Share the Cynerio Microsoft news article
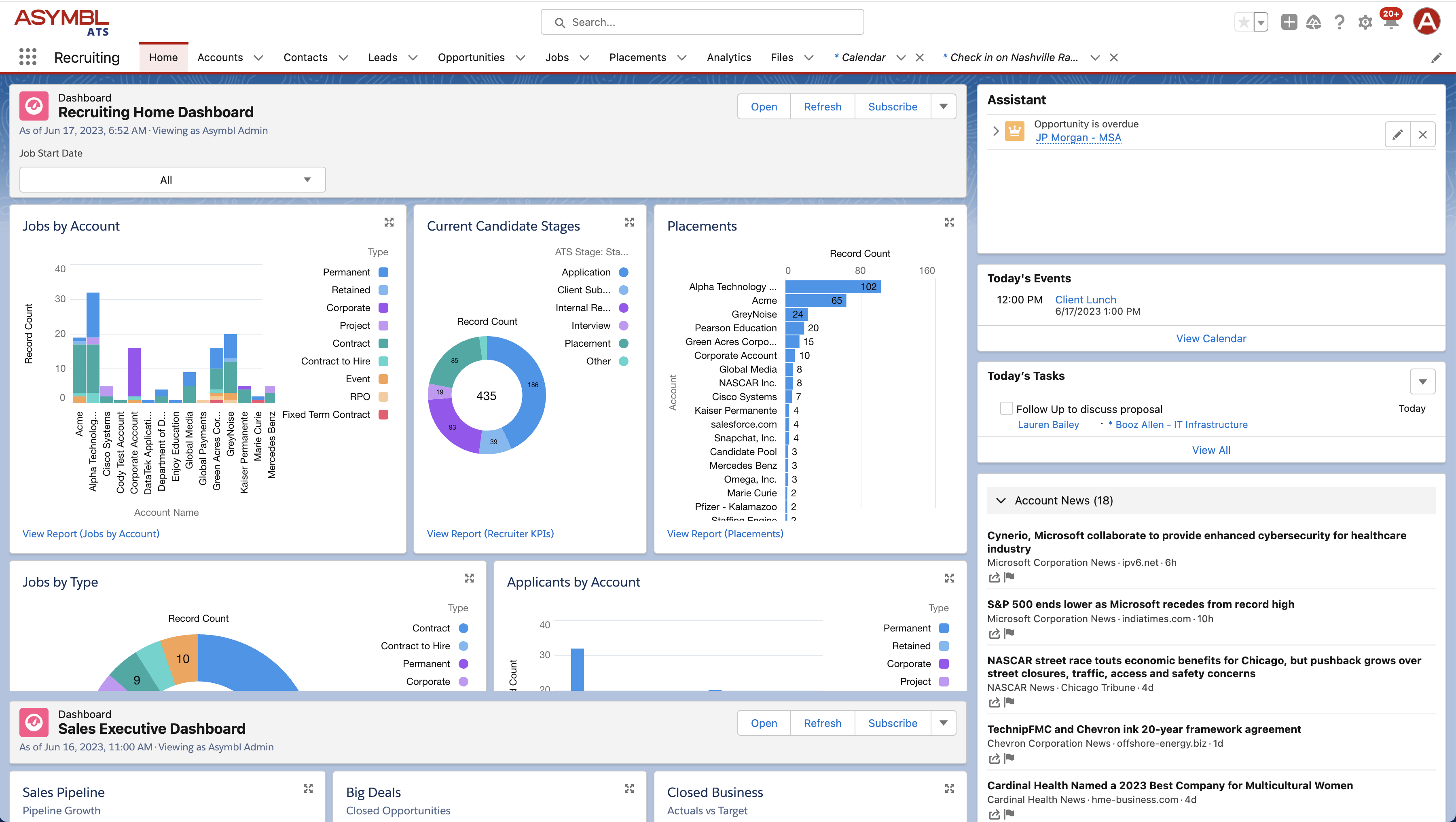This screenshot has height=822, width=1456. click(994, 577)
